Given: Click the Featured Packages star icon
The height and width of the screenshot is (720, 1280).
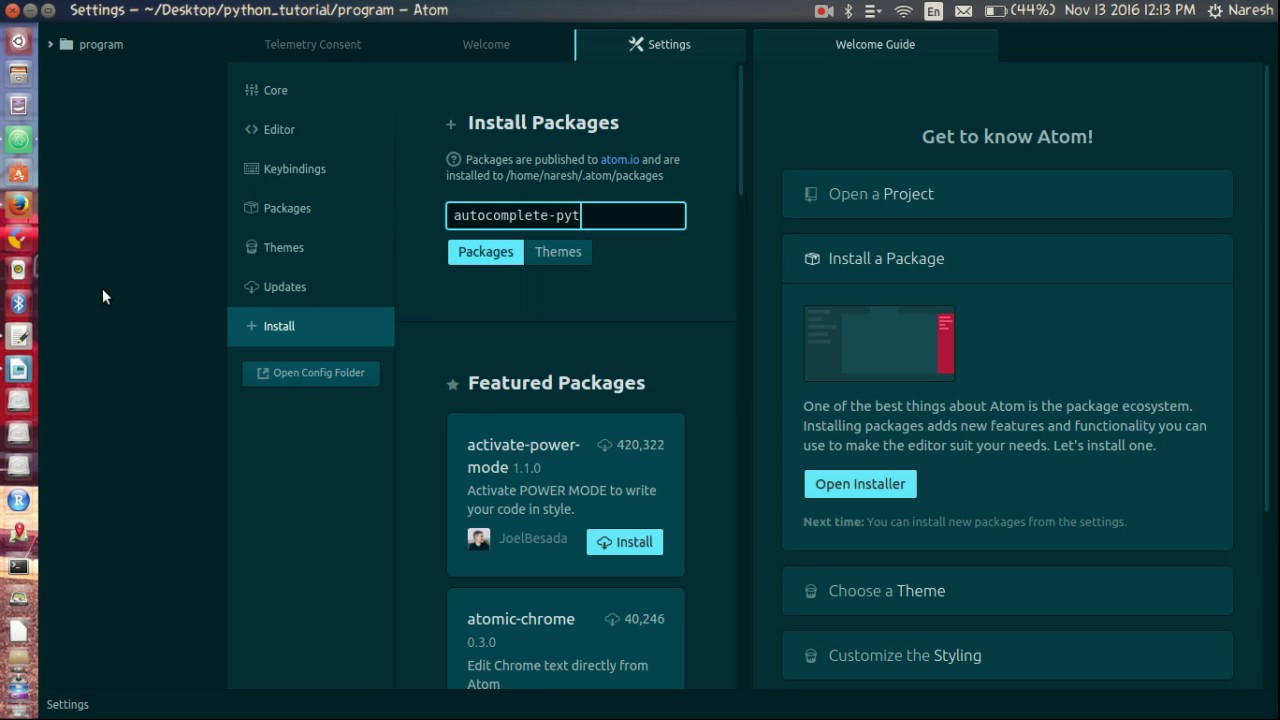Looking at the screenshot, I should 452,384.
